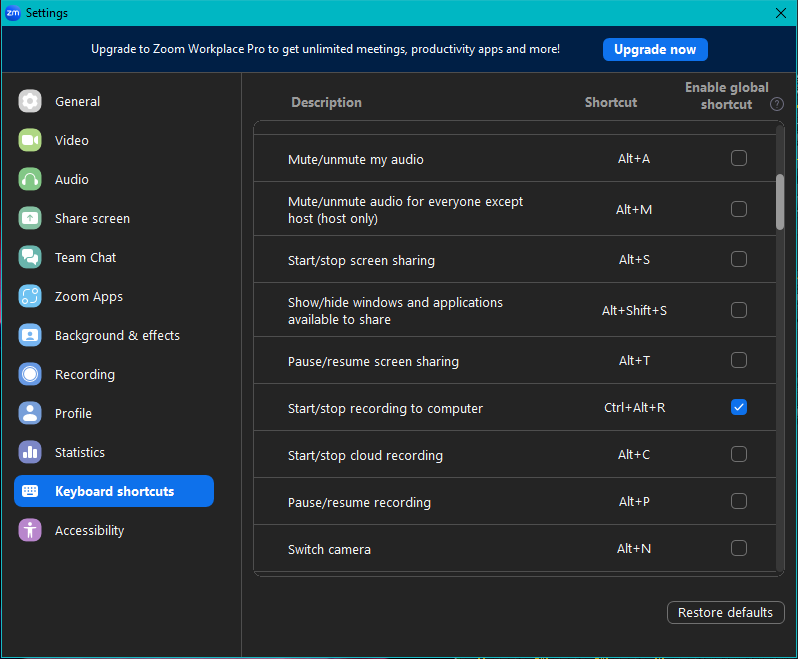798x659 pixels.
Task: Select the Audio headphones icon
Action: click(30, 179)
